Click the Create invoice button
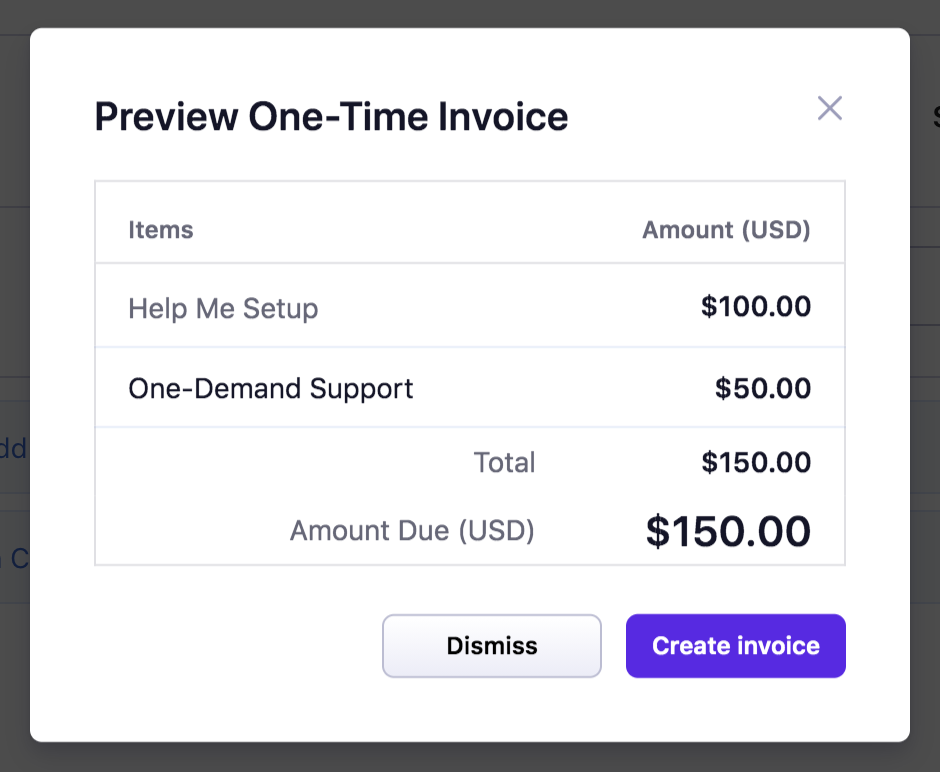This screenshot has height=772, width=940. pyautogui.click(x=735, y=645)
